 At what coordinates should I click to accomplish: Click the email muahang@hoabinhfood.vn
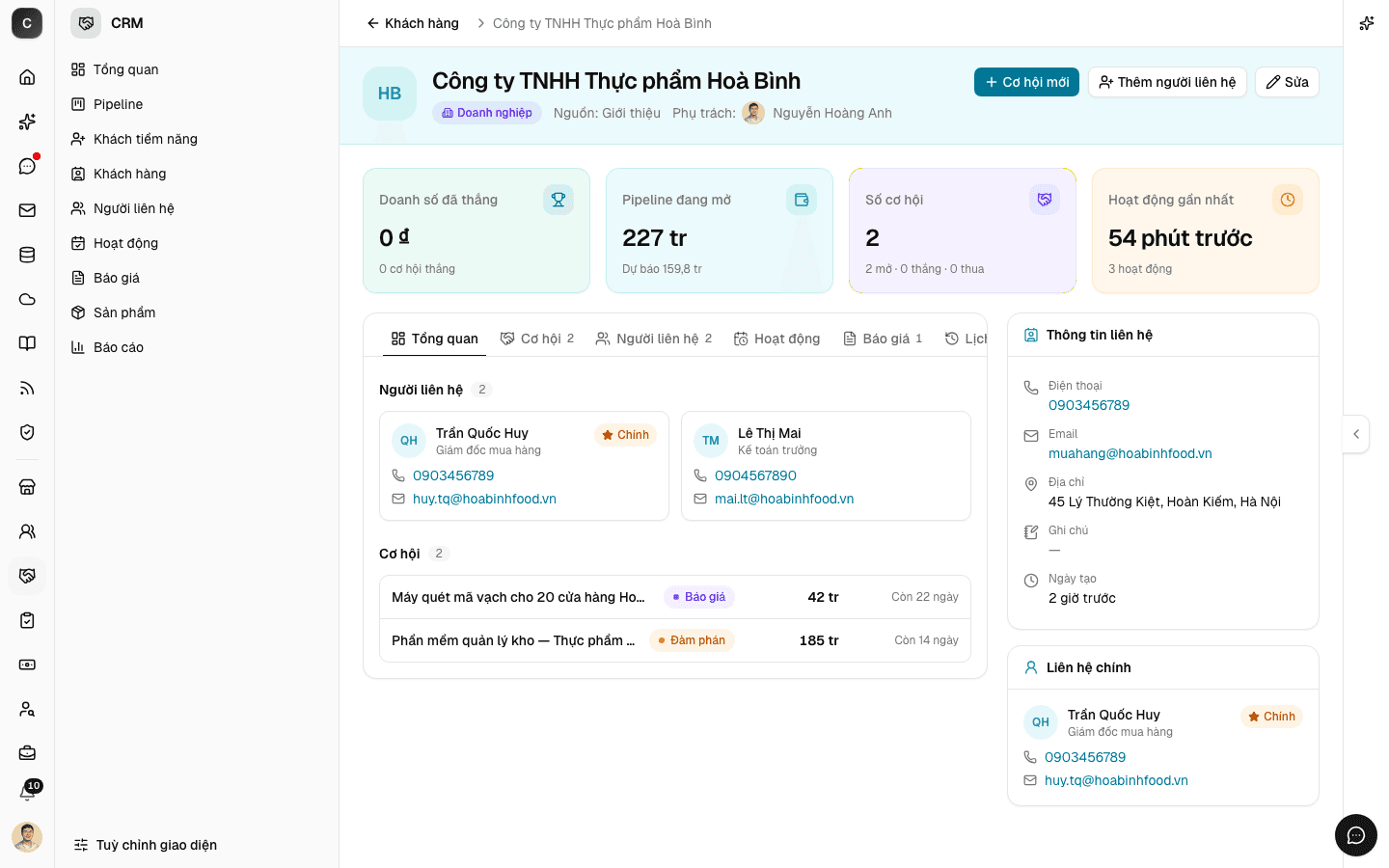click(1130, 453)
